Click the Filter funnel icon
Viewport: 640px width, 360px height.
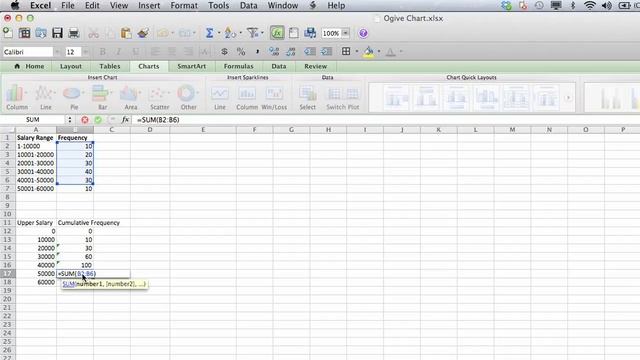(253, 33)
